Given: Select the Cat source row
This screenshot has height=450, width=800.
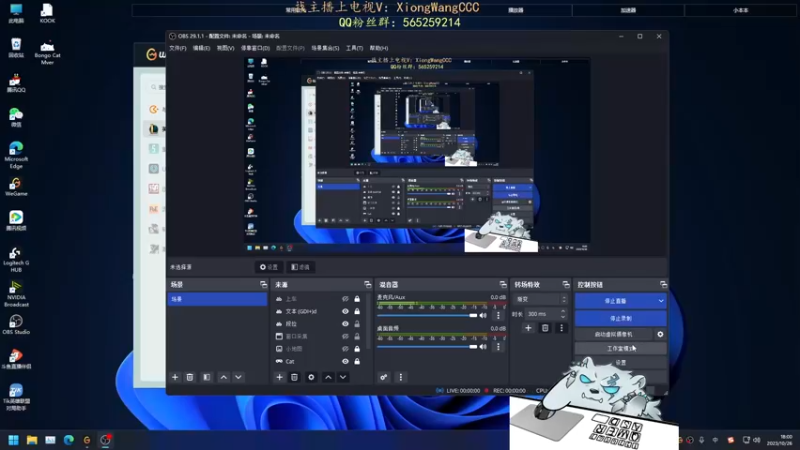Looking at the screenshot, I should (318, 361).
